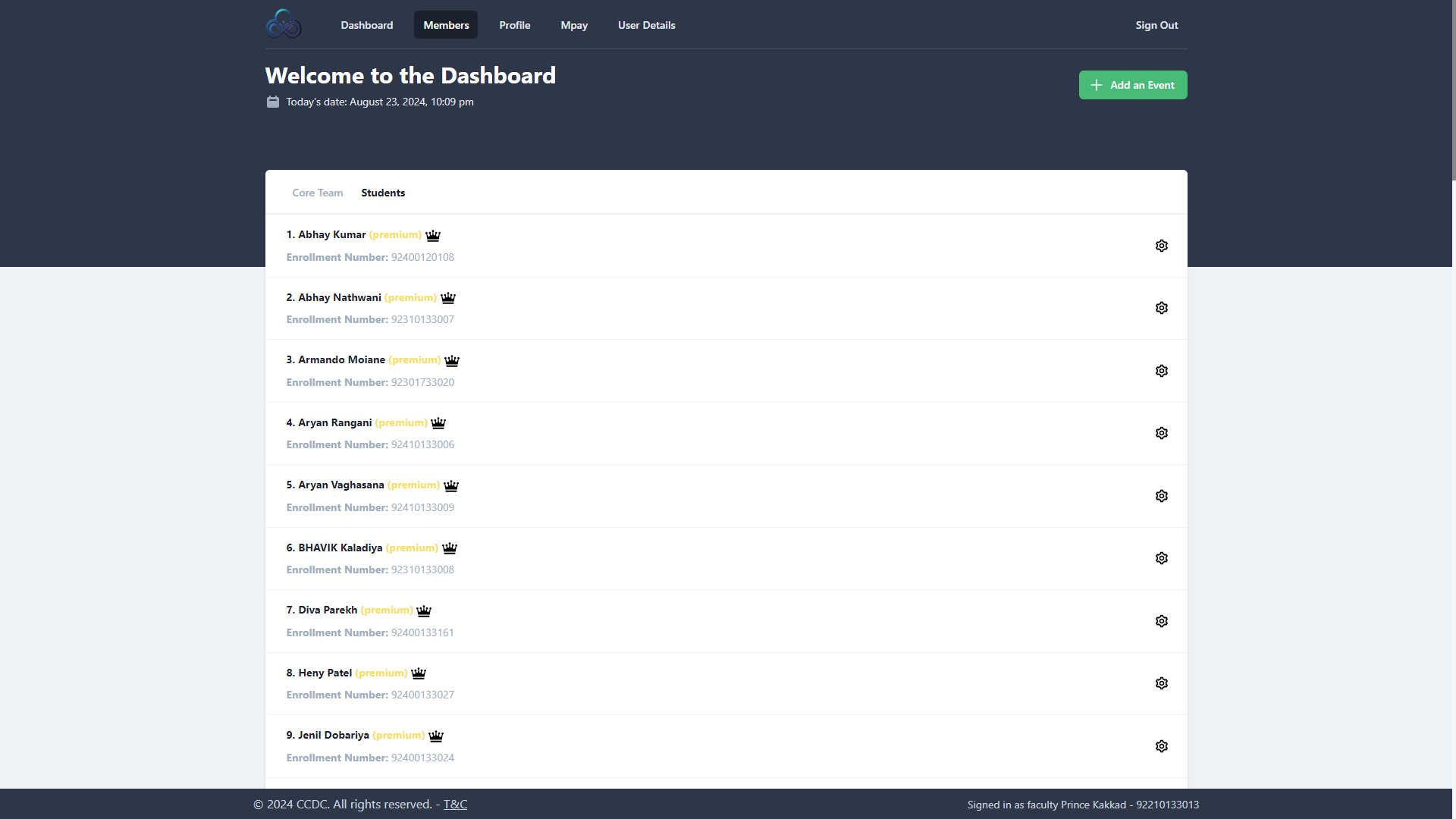Open the T&C footer link
Image resolution: width=1456 pixels, height=819 pixels.
pyautogui.click(x=455, y=804)
